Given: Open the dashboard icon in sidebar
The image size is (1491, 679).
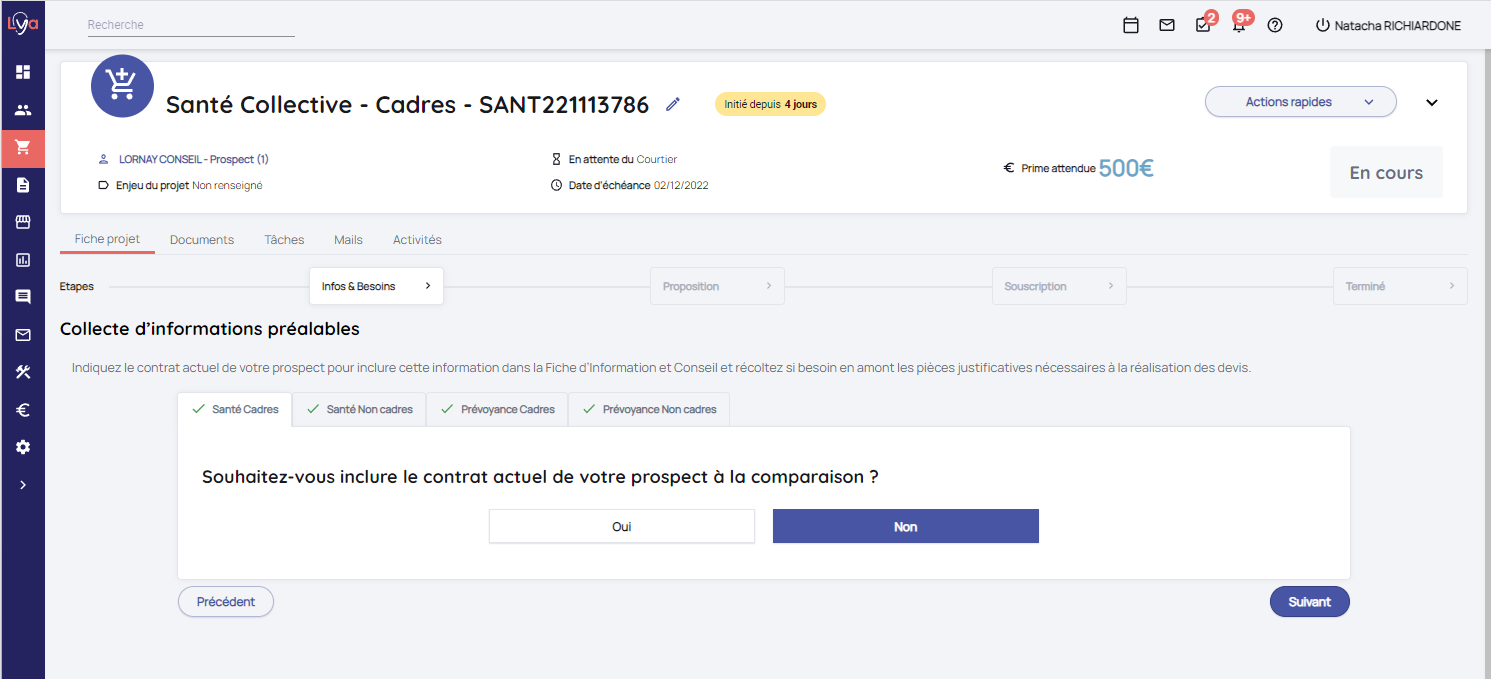Looking at the screenshot, I should [x=23, y=72].
